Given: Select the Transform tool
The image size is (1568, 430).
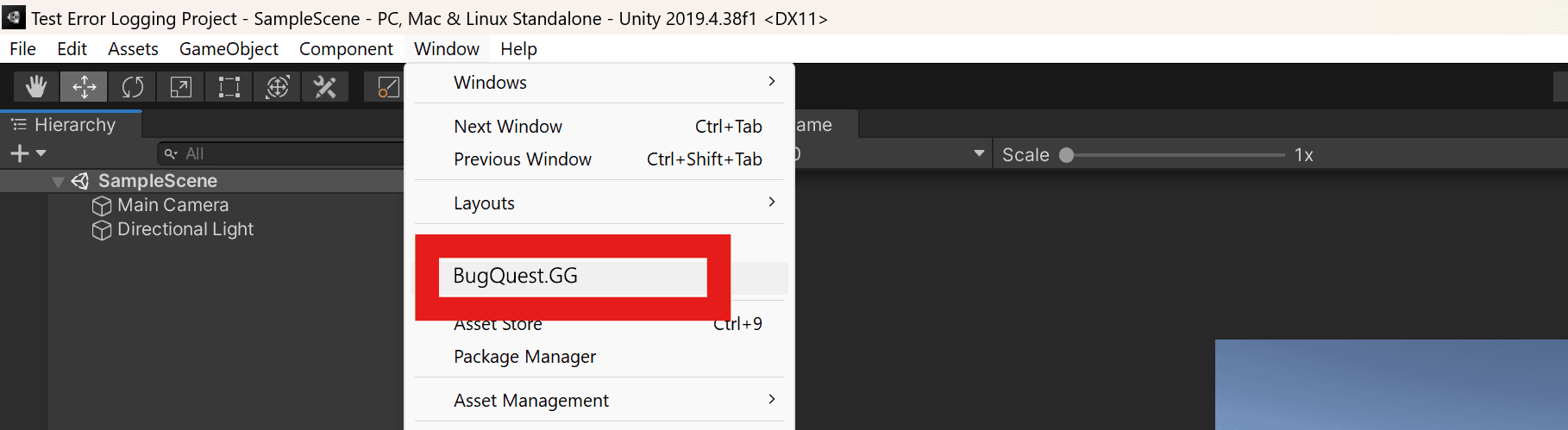Looking at the screenshot, I should coord(278,87).
